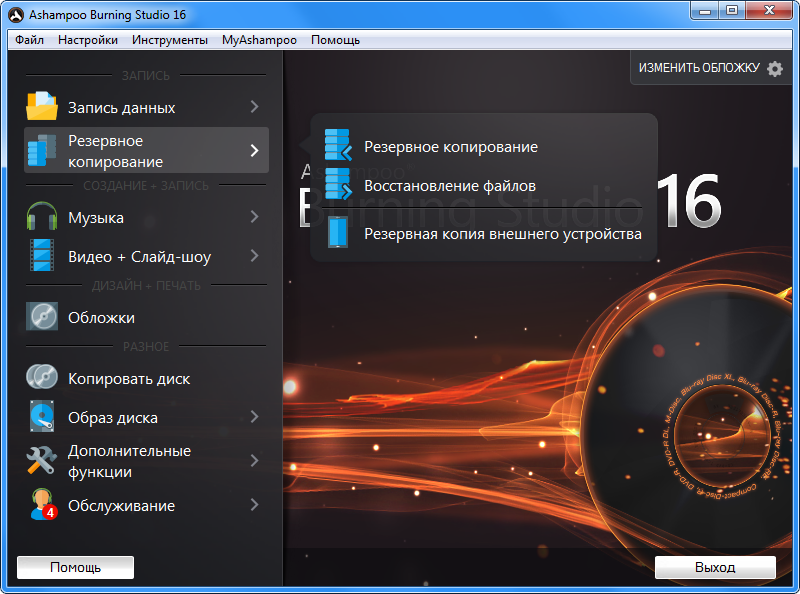Click the blue stacks icon of Резервное копирование

point(42,150)
